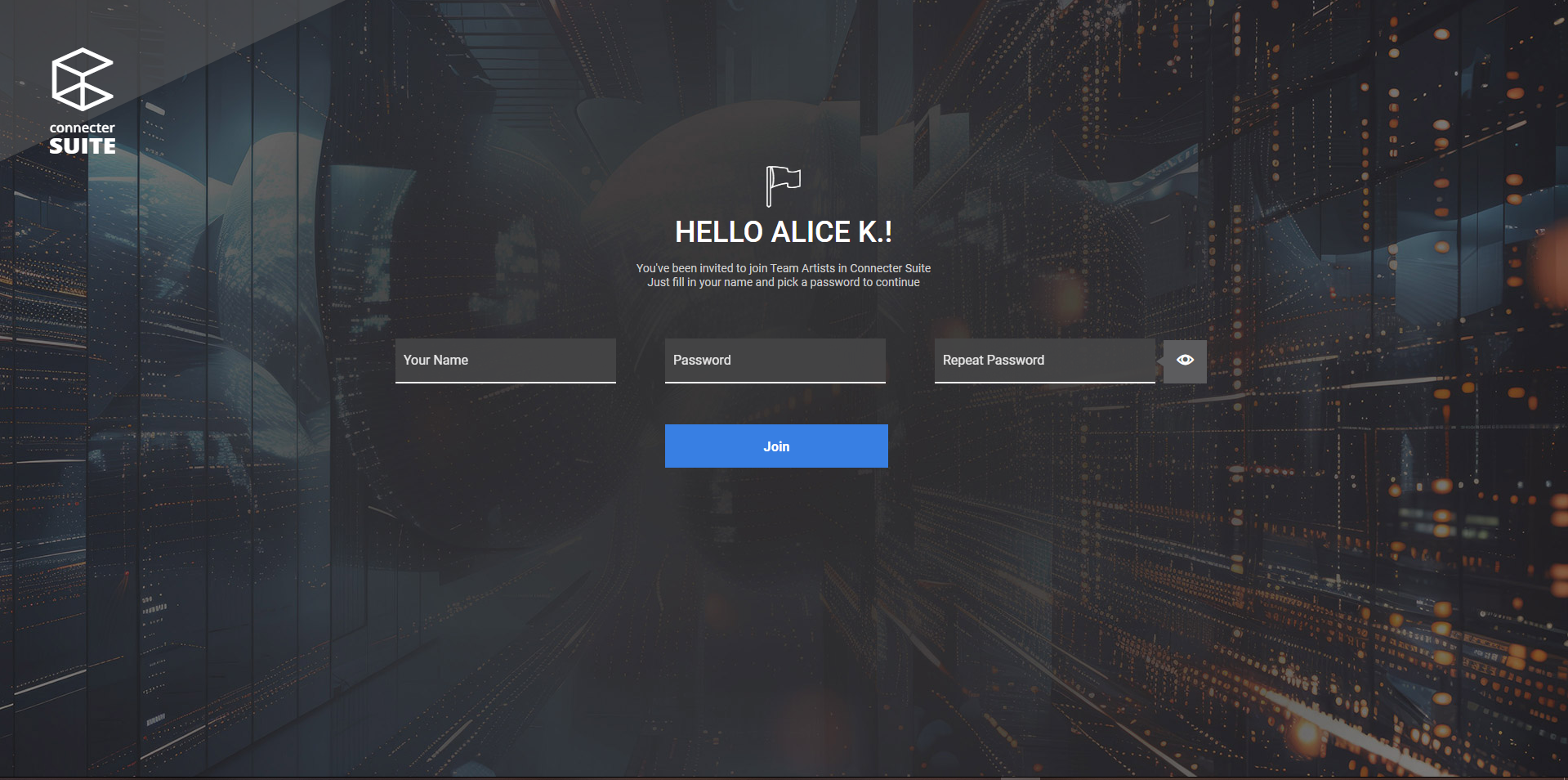Click the "HELLO ALICE K.!" heading
The image size is (1568, 780).
point(783,232)
